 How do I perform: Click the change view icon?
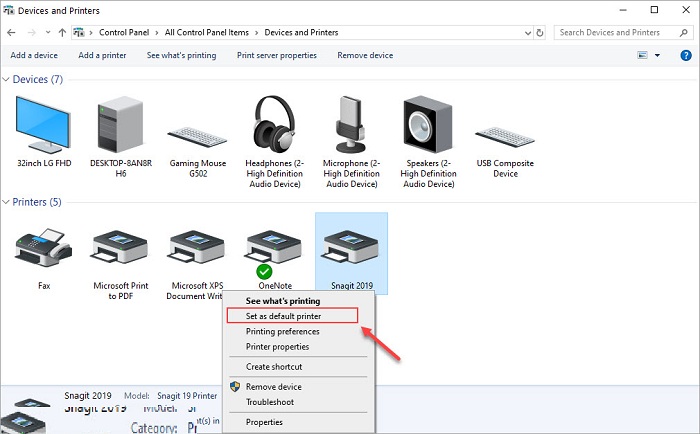tap(642, 55)
